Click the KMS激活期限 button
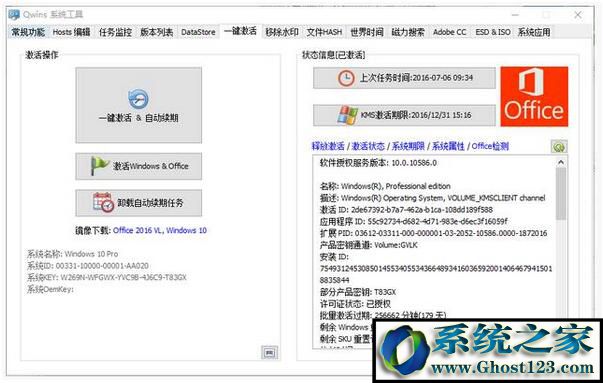This screenshot has height=383, width=603. [404, 115]
